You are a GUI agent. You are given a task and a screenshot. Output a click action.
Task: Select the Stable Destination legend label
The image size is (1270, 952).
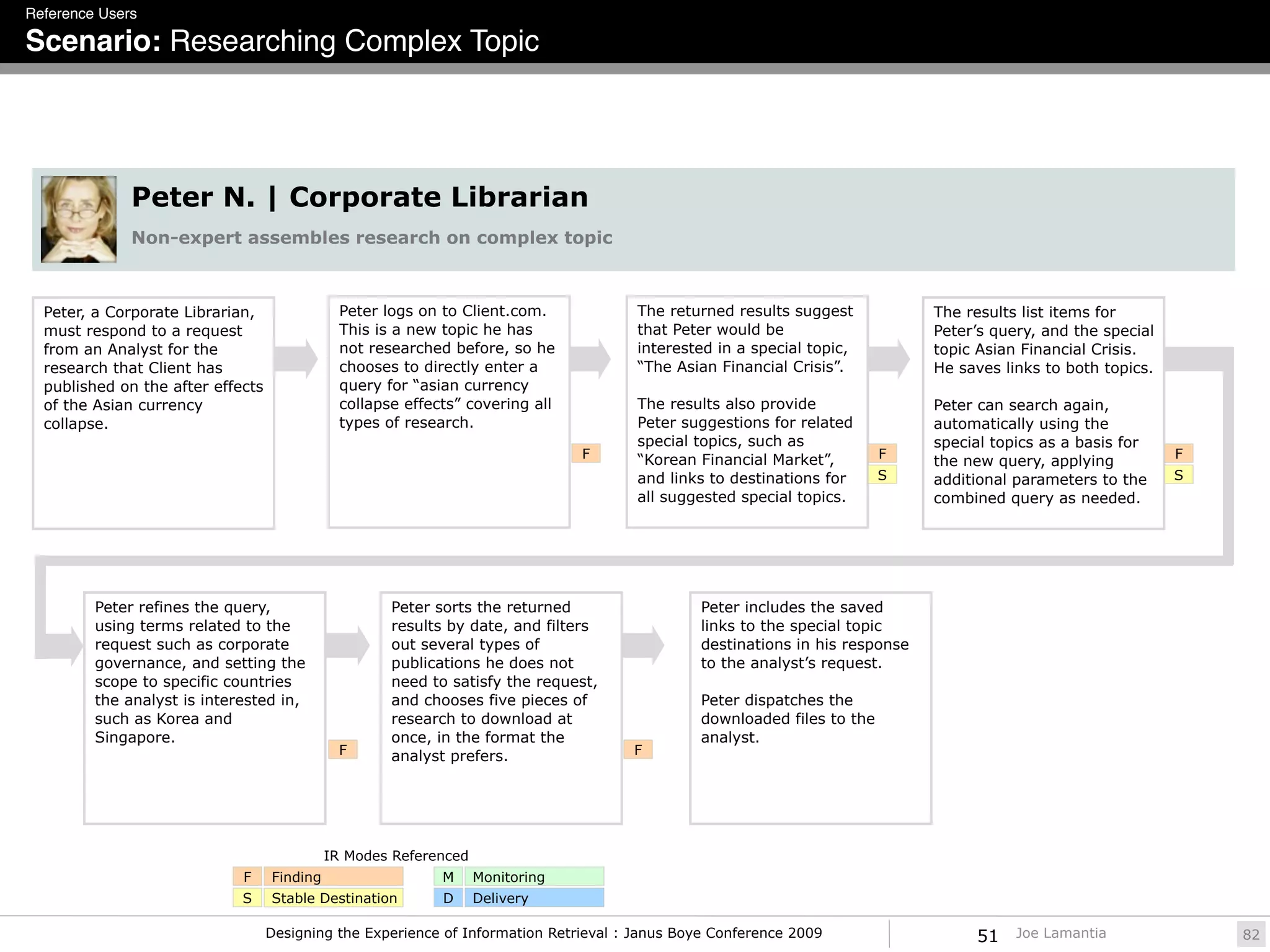(x=334, y=897)
